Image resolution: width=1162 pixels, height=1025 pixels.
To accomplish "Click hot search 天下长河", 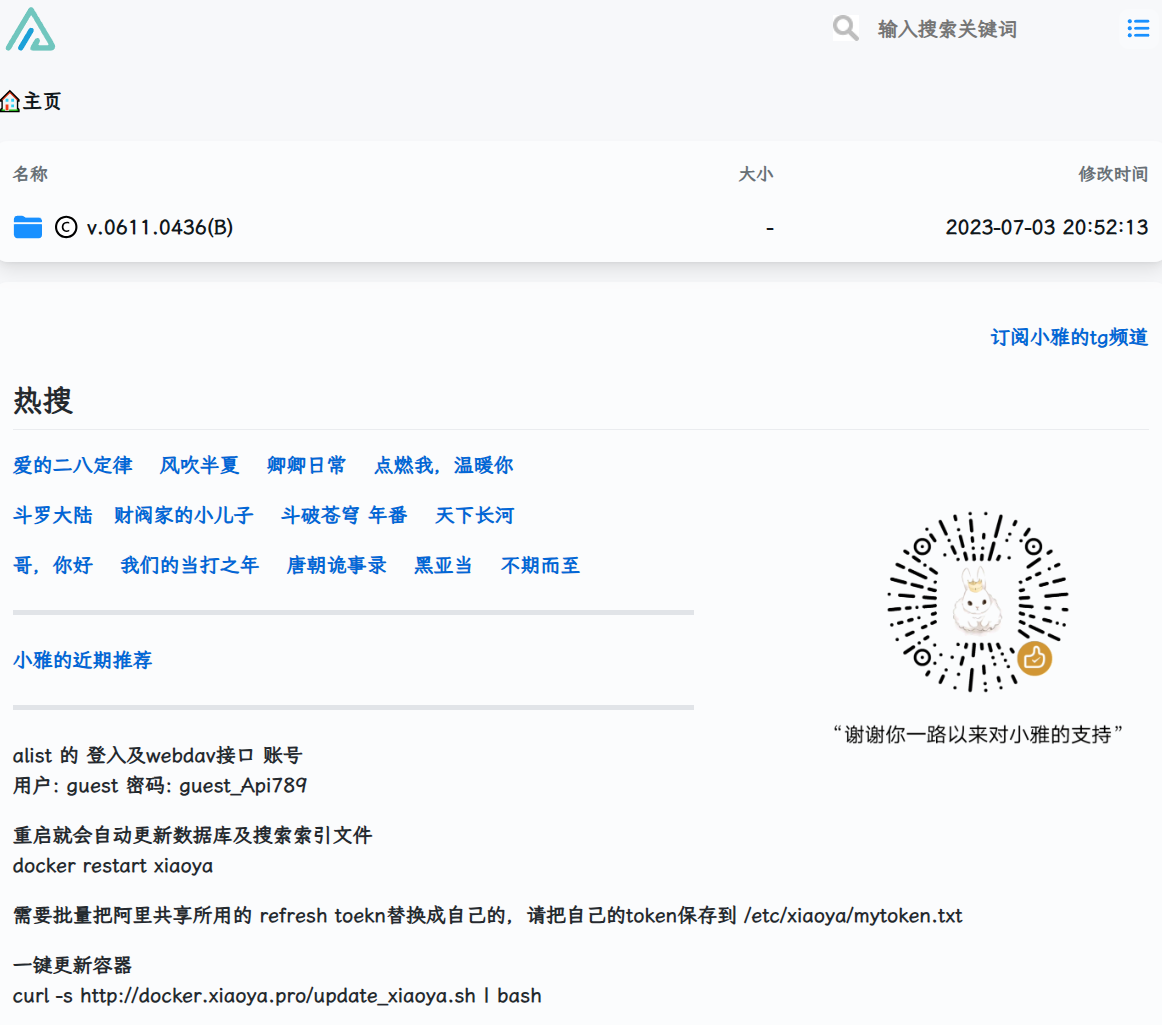I will tap(474, 515).
